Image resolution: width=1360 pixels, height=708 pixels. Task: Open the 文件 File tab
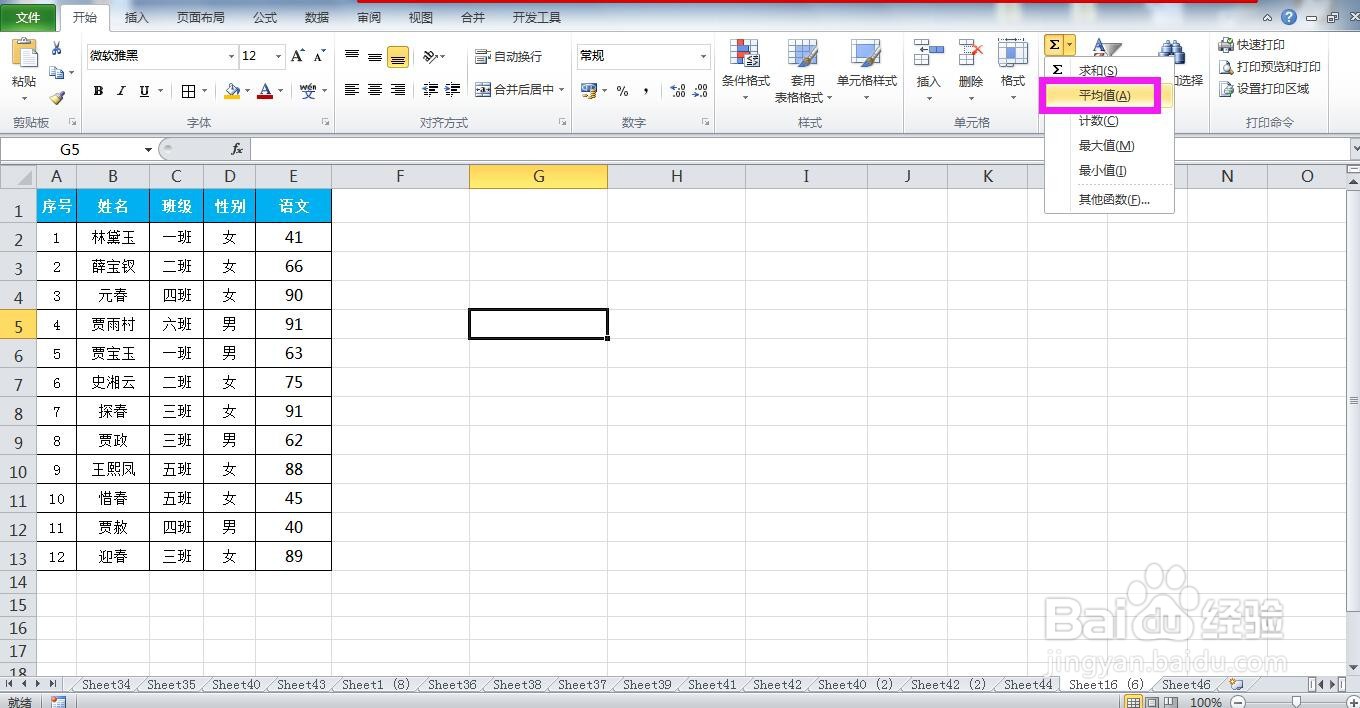point(28,17)
